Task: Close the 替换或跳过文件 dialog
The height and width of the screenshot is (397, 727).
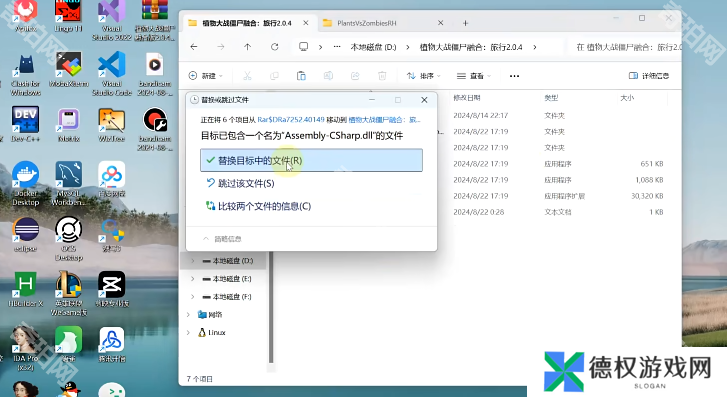Action: (x=424, y=100)
